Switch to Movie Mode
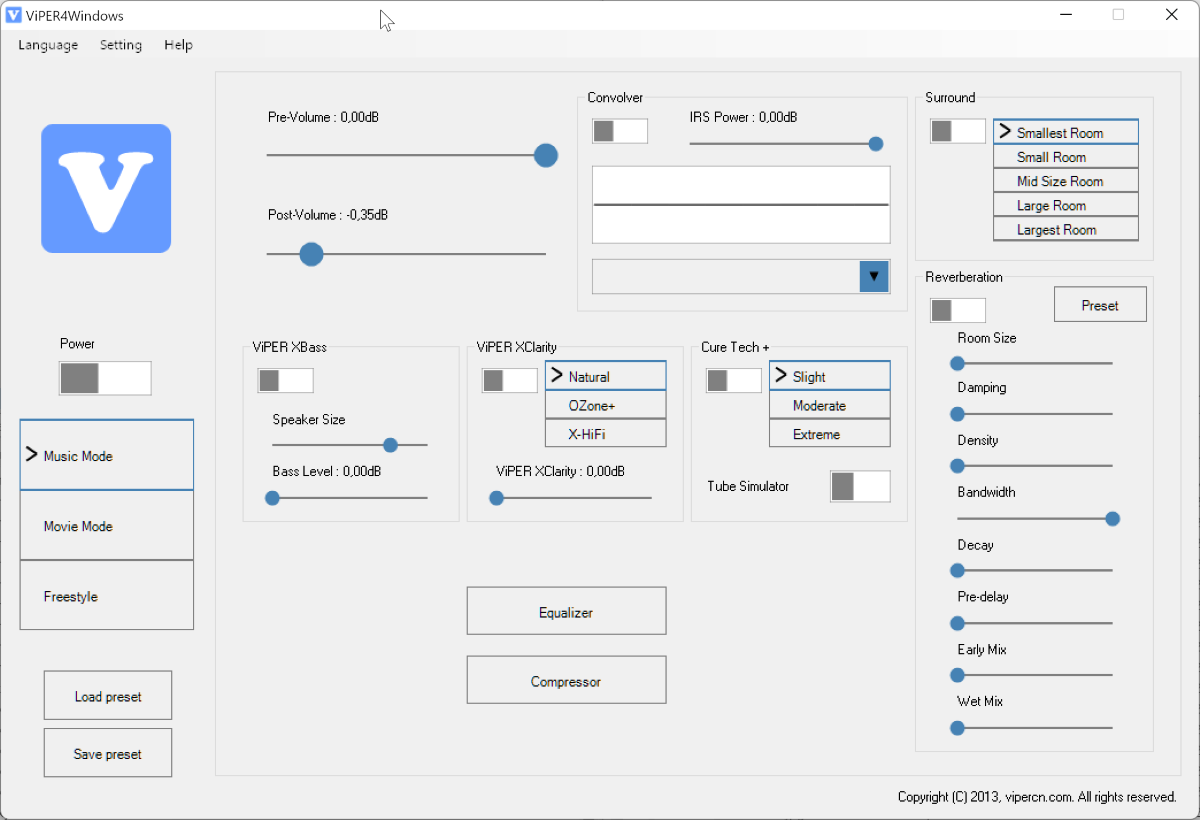1200x820 pixels. click(107, 526)
